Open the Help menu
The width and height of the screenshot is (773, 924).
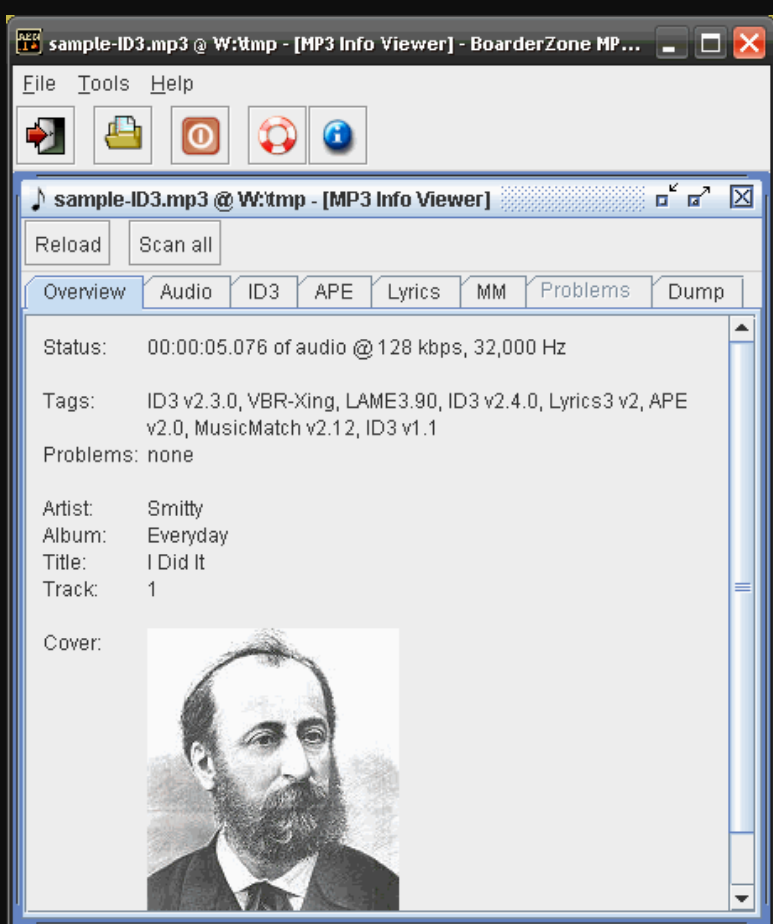click(x=171, y=84)
